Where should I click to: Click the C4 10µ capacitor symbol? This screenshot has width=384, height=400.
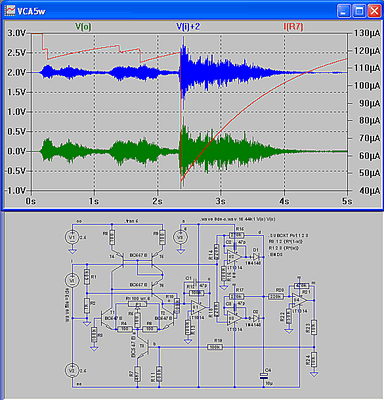(263, 376)
